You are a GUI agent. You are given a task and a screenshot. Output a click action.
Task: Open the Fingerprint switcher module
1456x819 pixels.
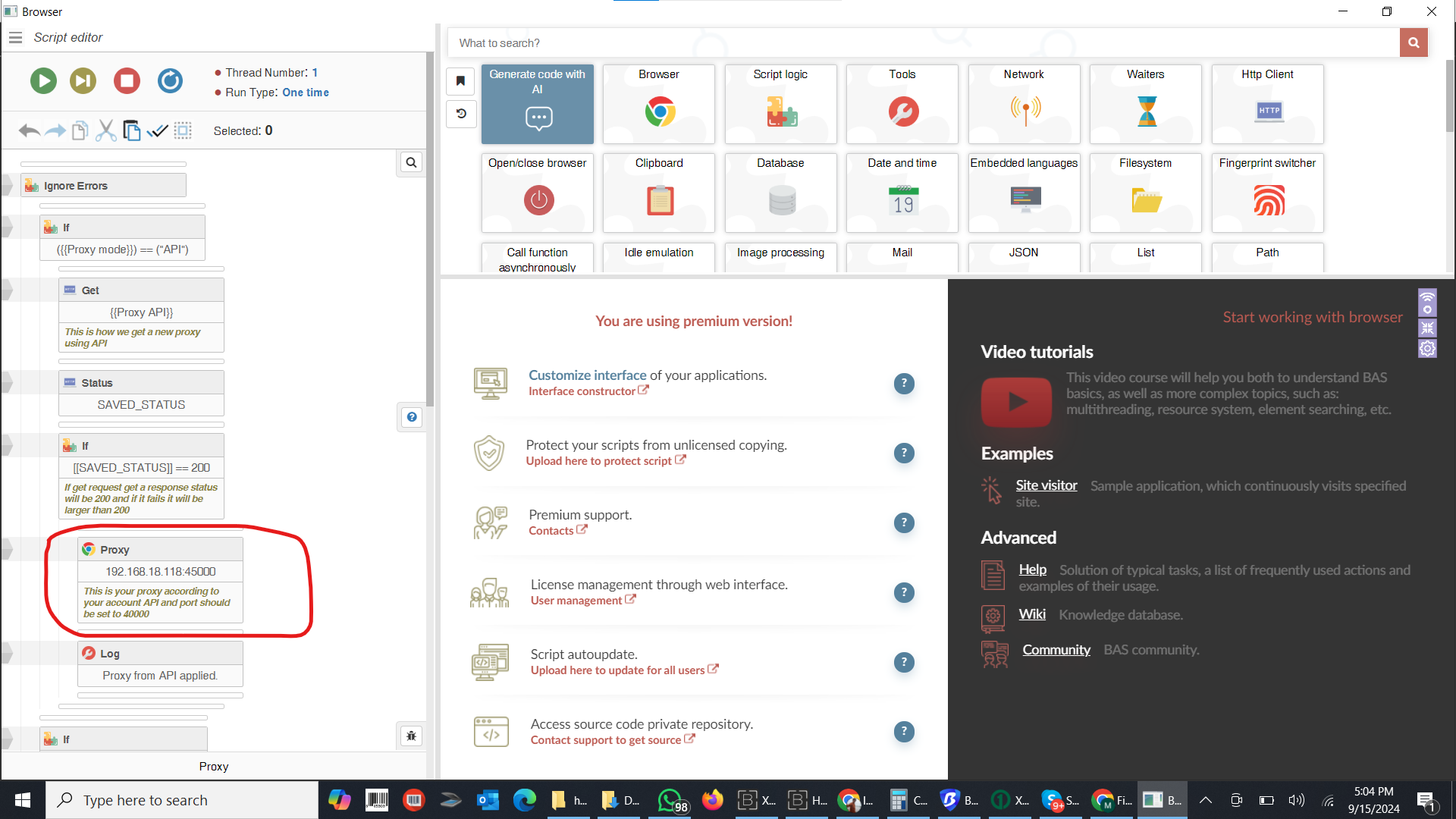click(x=1267, y=193)
